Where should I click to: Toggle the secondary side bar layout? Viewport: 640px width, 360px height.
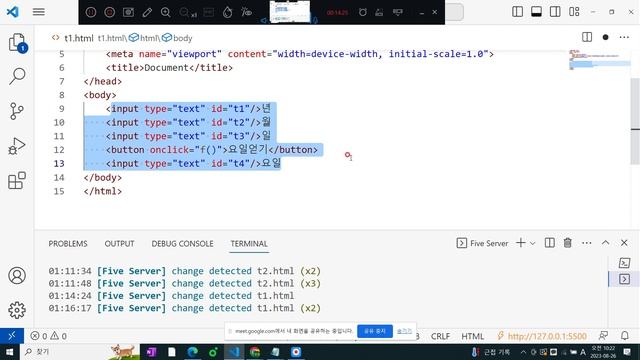[555, 11]
